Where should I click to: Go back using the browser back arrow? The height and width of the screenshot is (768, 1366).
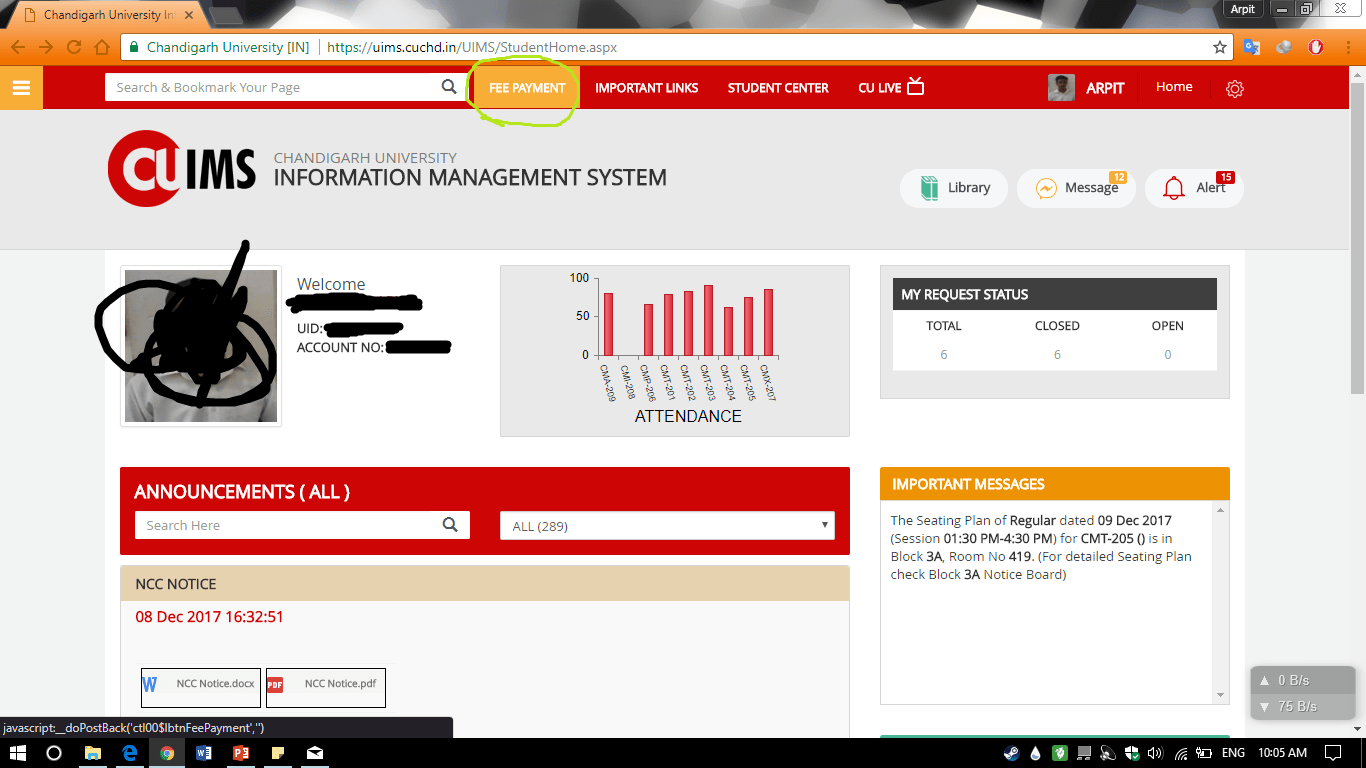pos(18,47)
